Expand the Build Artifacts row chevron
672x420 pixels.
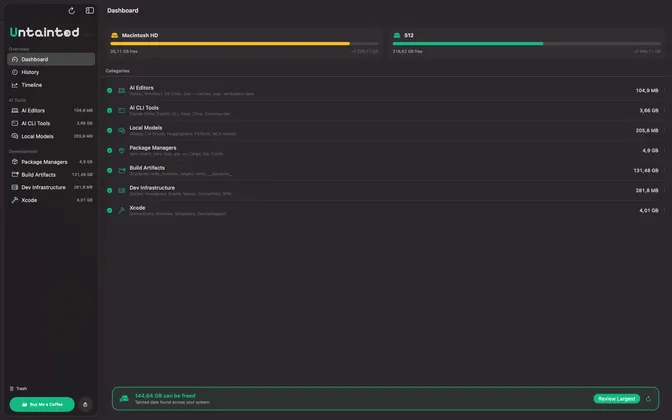pos(665,171)
